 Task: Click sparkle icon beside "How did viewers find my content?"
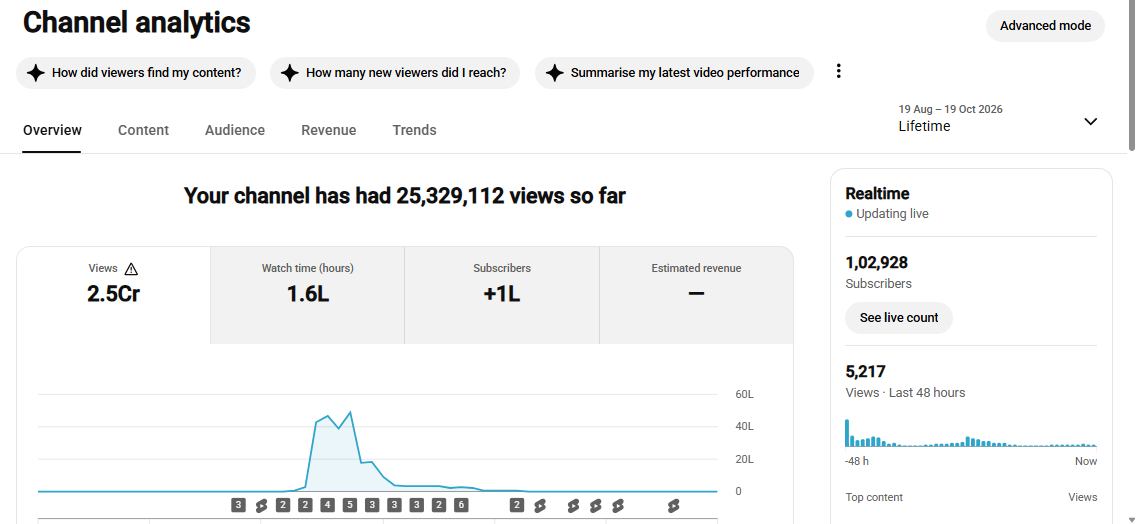35,72
